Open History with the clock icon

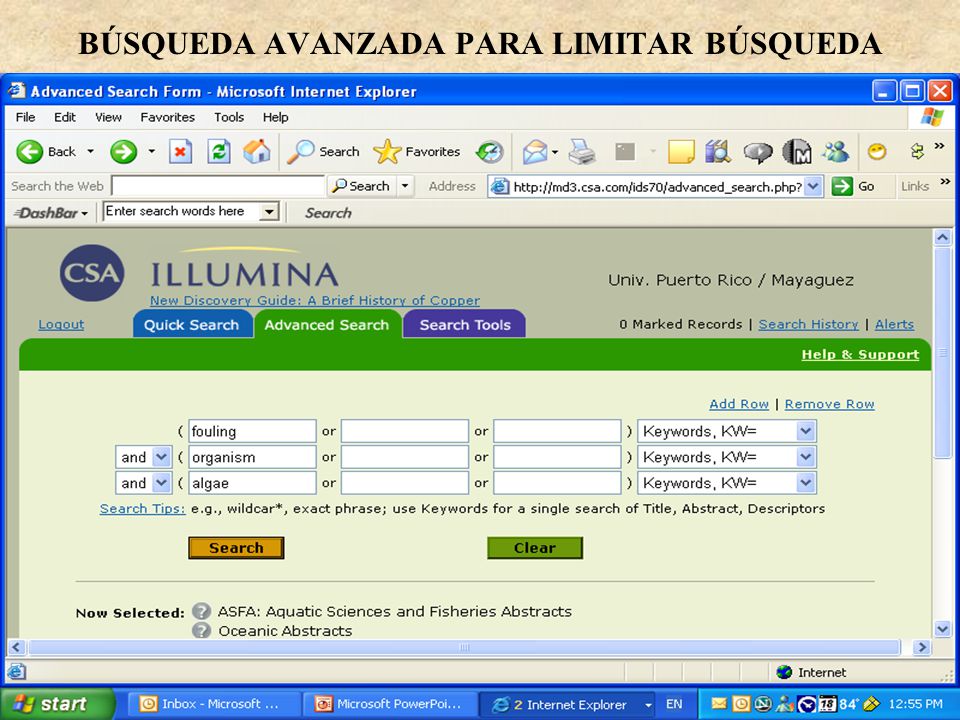pyautogui.click(x=490, y=151)
